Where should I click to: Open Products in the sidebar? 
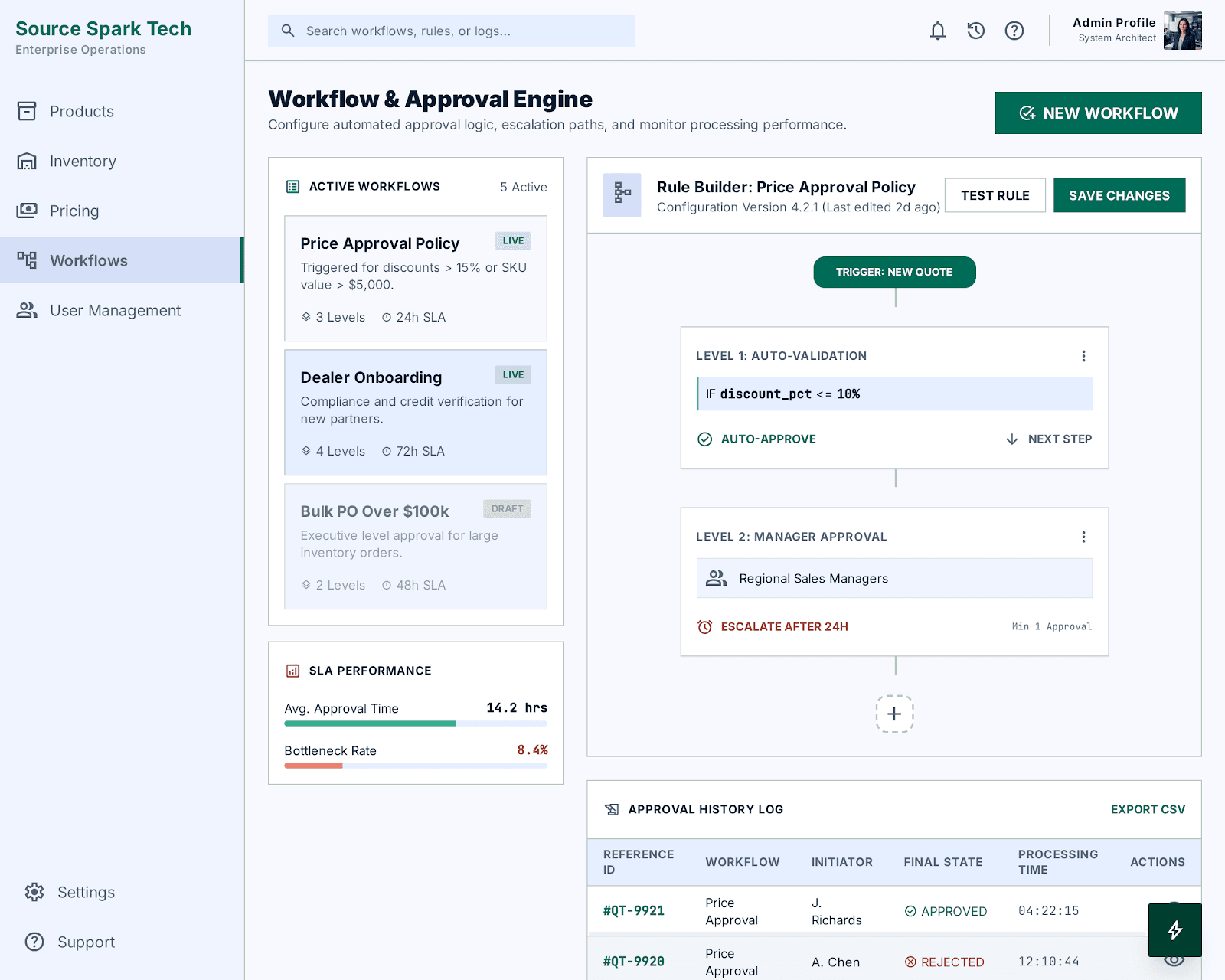point(122,111)
